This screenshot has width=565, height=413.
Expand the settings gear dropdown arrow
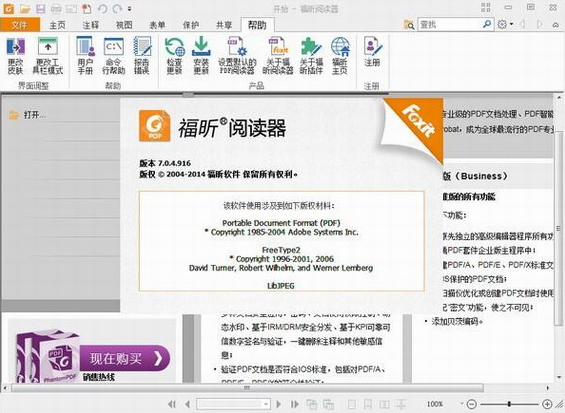[512, 25]
